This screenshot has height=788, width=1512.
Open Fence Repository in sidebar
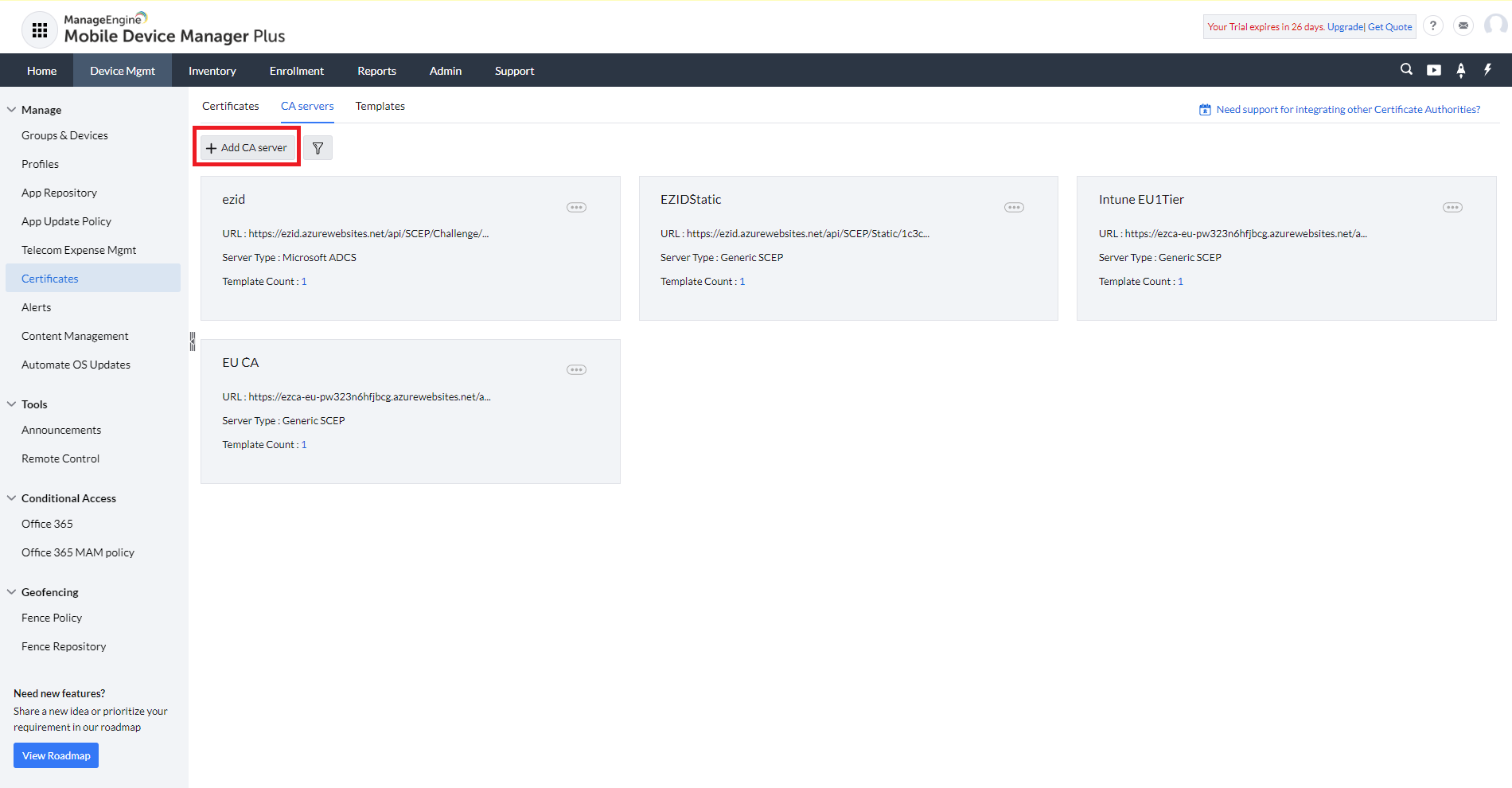(x=64, y=646)
